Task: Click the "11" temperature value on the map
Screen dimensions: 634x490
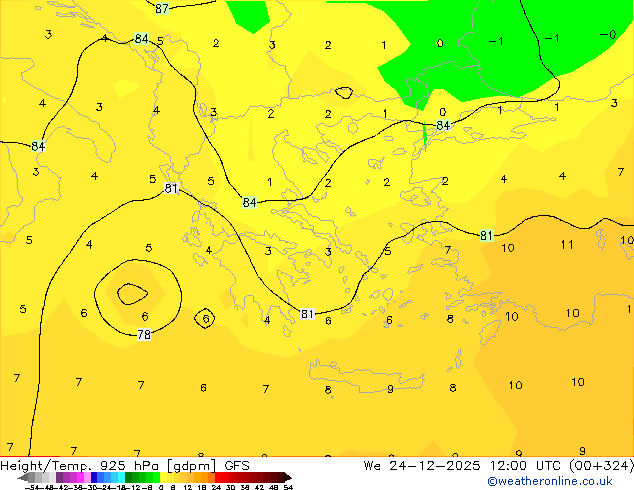Action: coord(567,245)
